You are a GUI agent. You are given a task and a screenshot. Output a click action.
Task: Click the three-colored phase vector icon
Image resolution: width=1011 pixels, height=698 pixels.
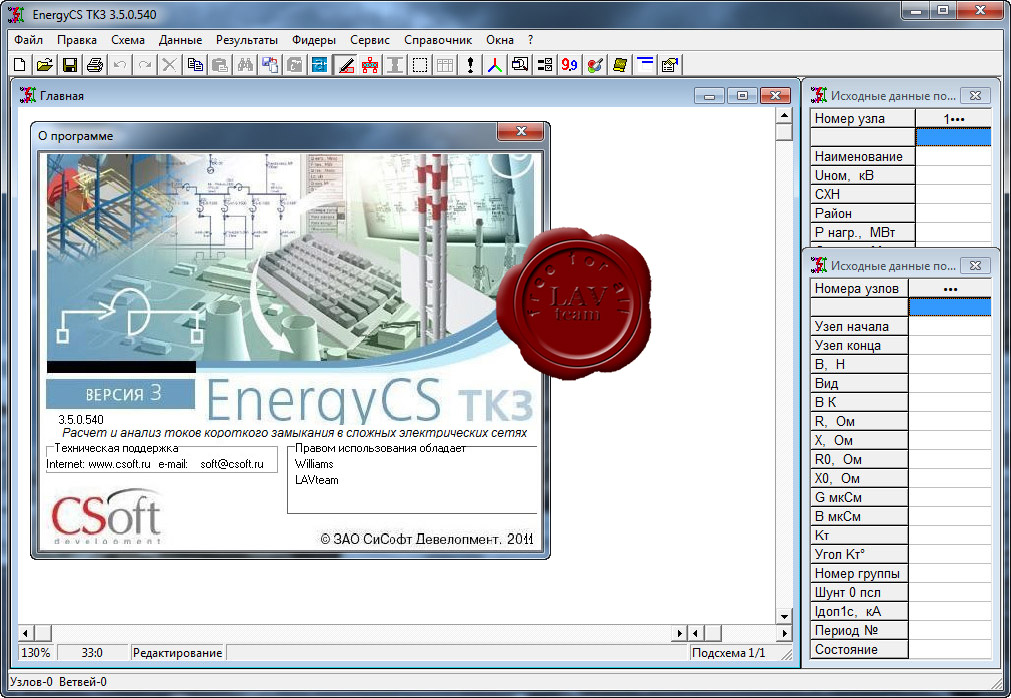[495, 64]
